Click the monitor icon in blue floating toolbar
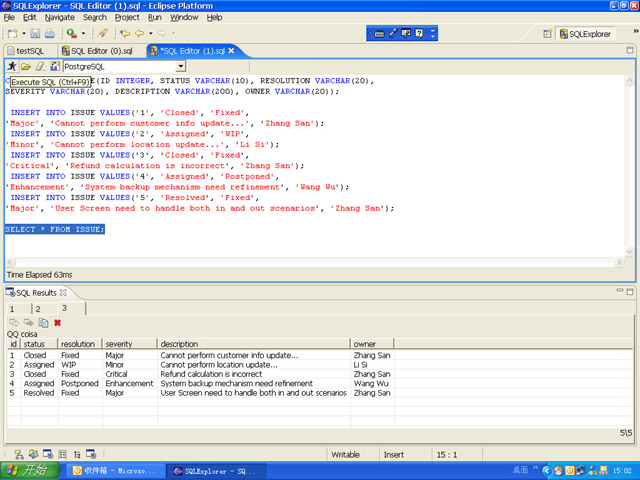 pyautogui.click(x=406, y=33)
